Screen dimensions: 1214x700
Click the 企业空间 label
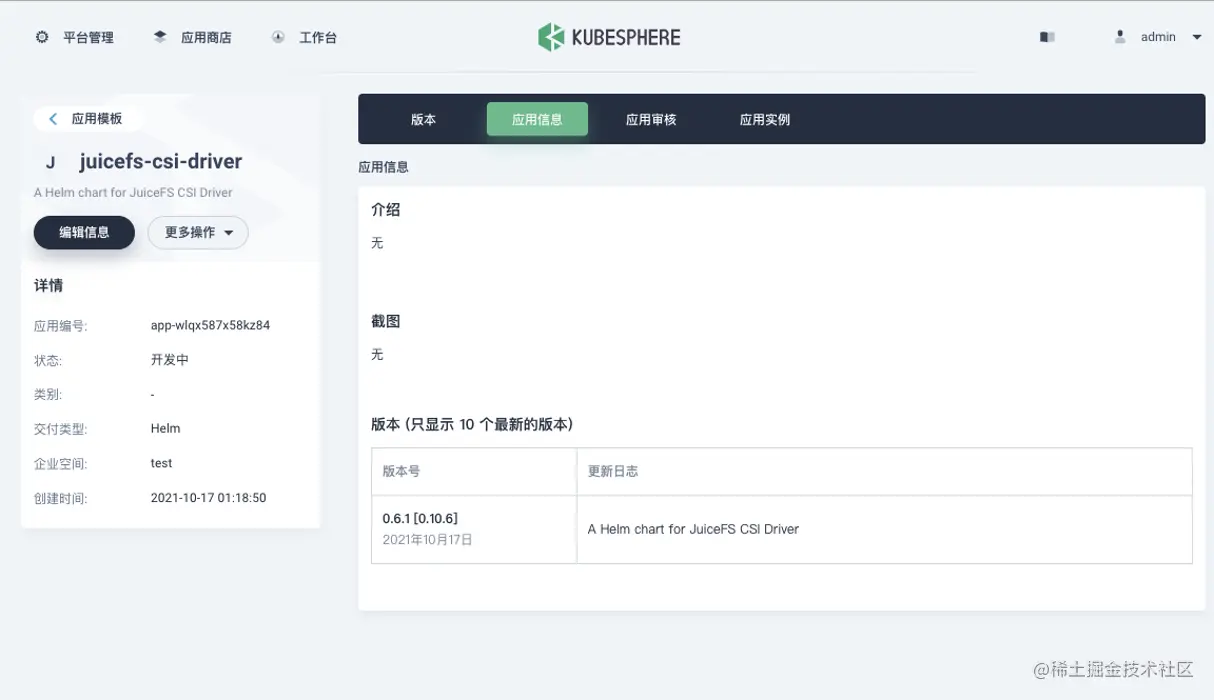pyautogui.click(x=60, y=464)
